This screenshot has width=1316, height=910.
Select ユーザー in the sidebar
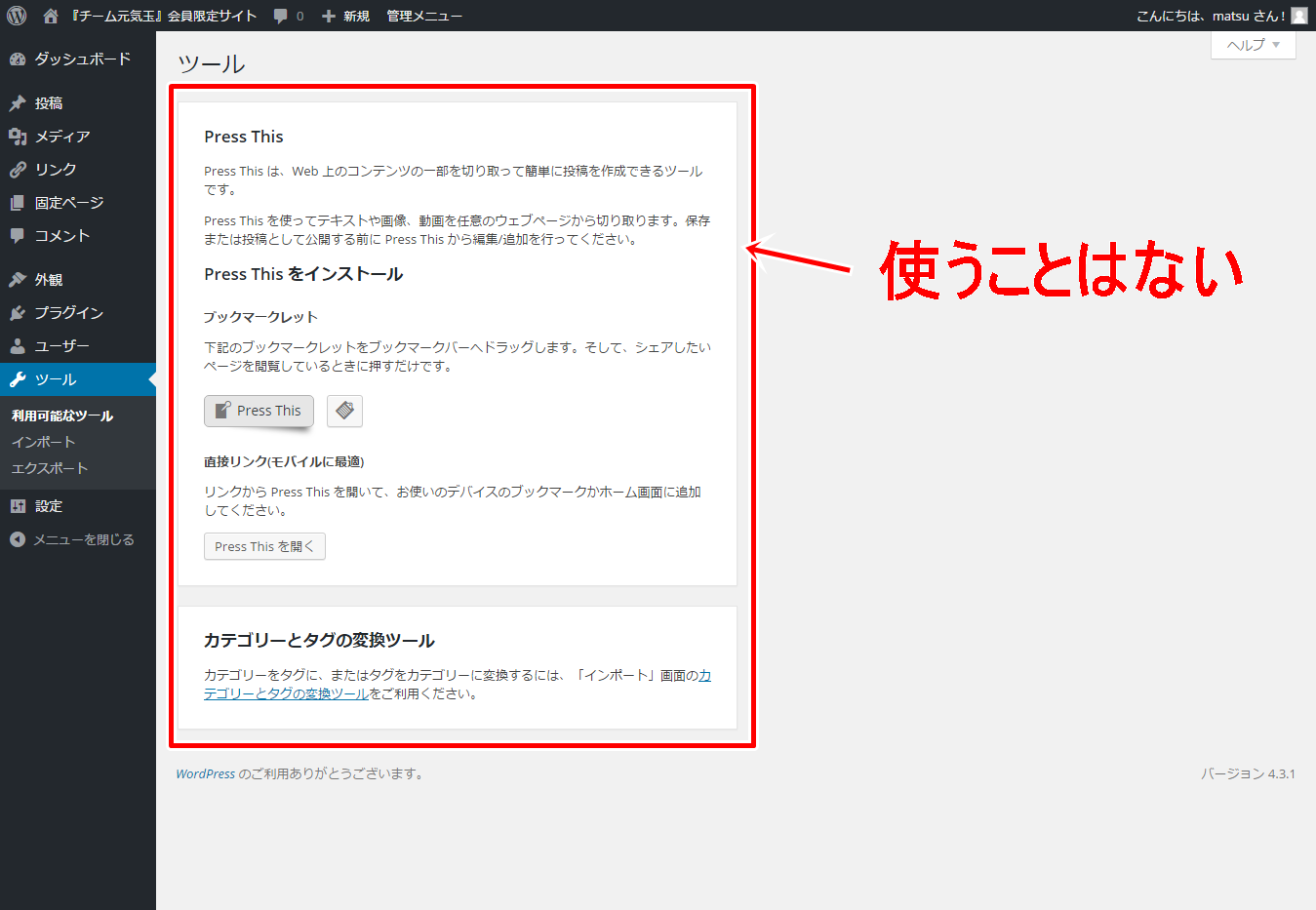click(x=78, y=346)
